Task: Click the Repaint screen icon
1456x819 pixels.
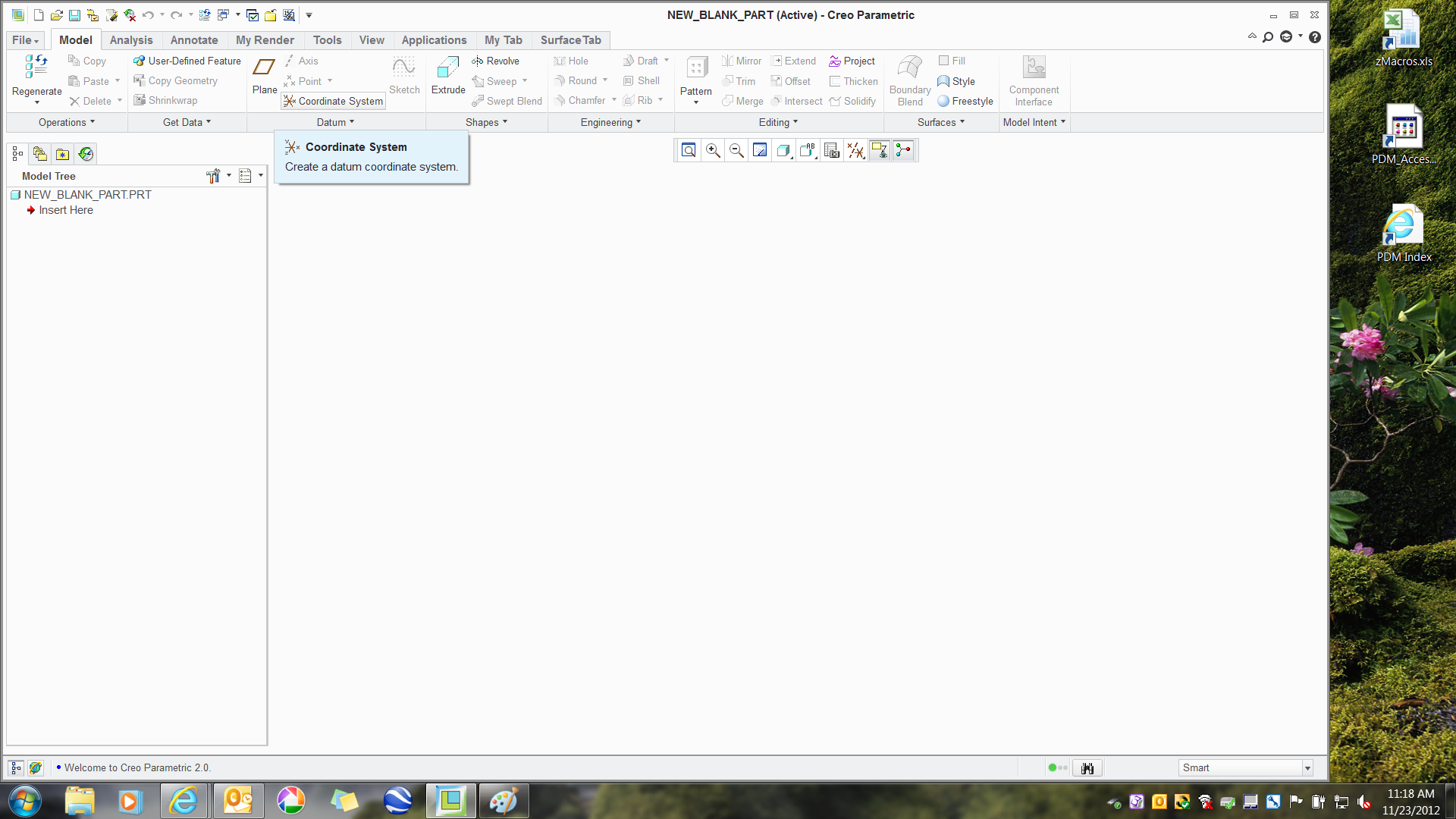Action: coord(760,151)
